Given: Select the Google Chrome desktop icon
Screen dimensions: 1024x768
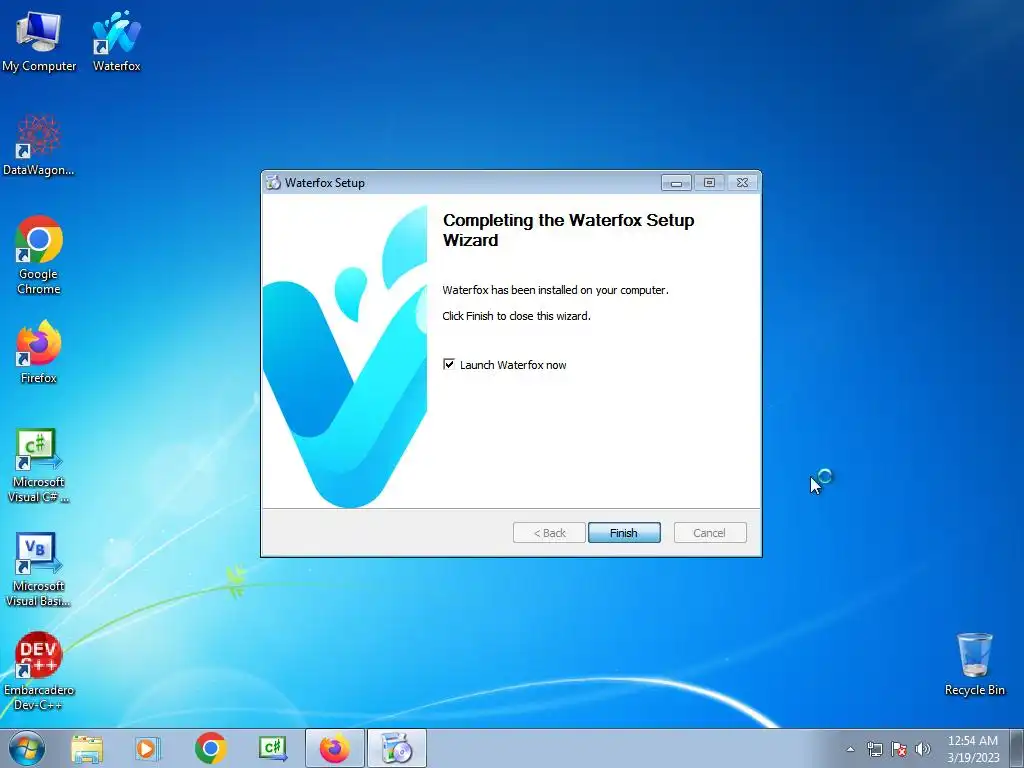Looking at the screenshot, I should click(39, 255).
